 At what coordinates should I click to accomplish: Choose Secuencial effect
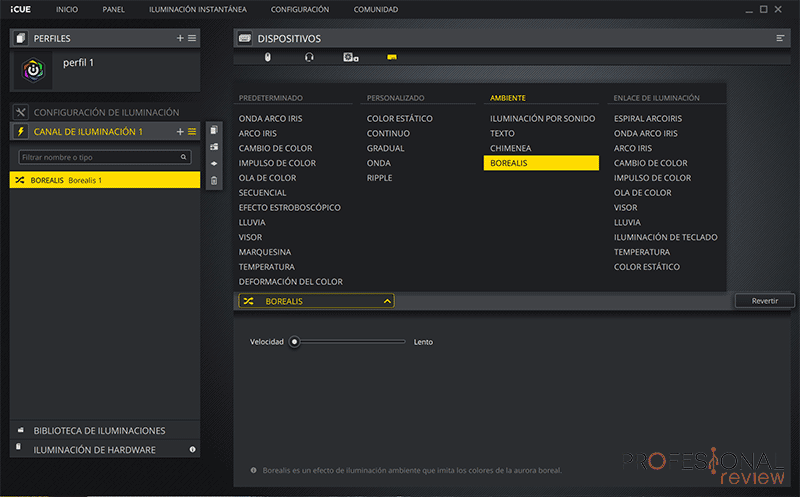[x=262, y=192]
